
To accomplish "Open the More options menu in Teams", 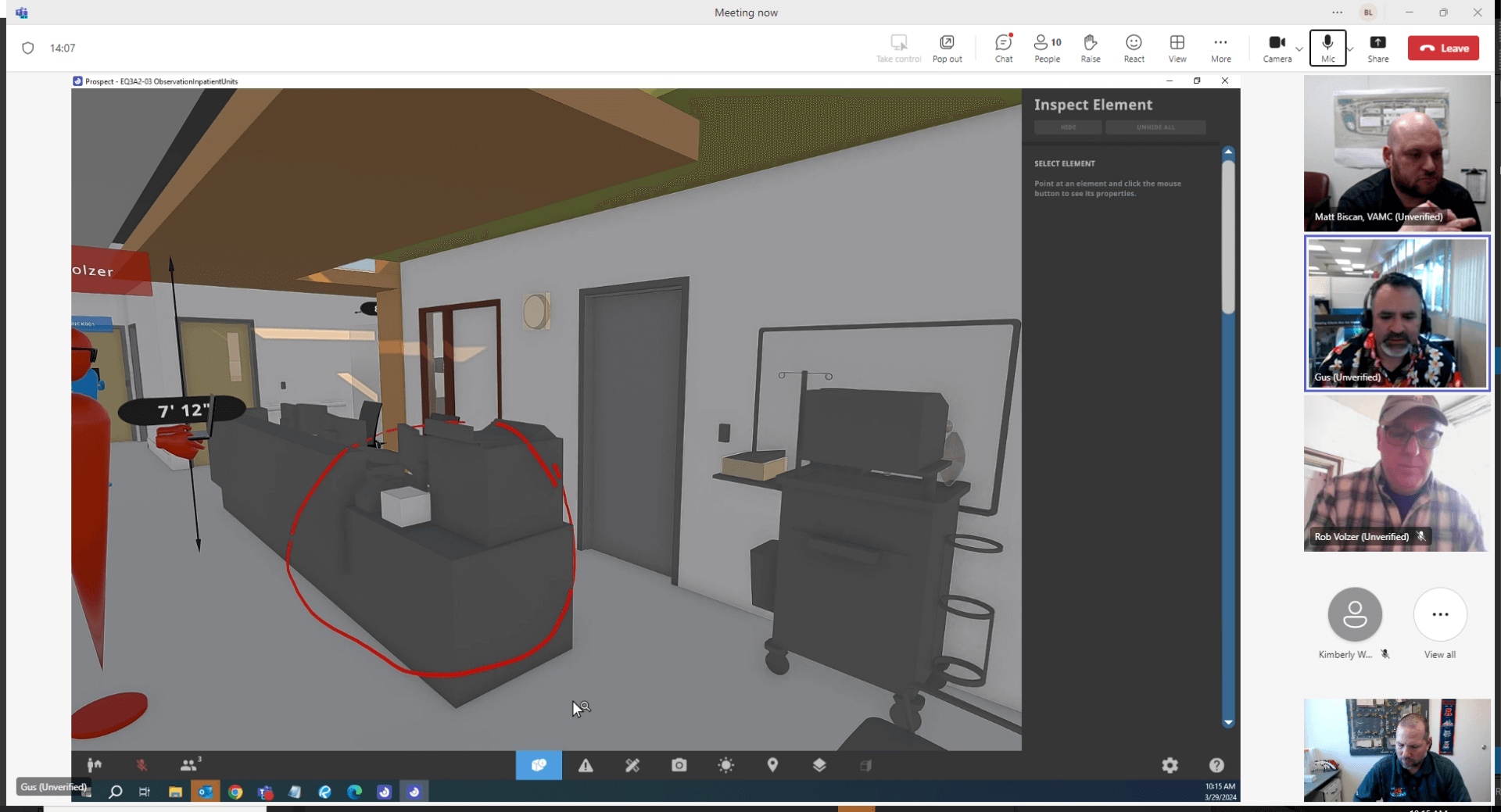I will point(1221,48).
